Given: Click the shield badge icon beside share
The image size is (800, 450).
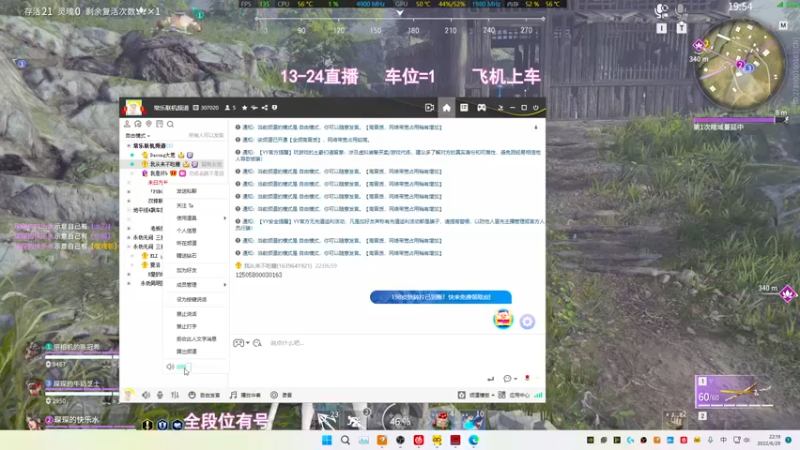Looking at the screenshot, I should click(x=274, y=108).
